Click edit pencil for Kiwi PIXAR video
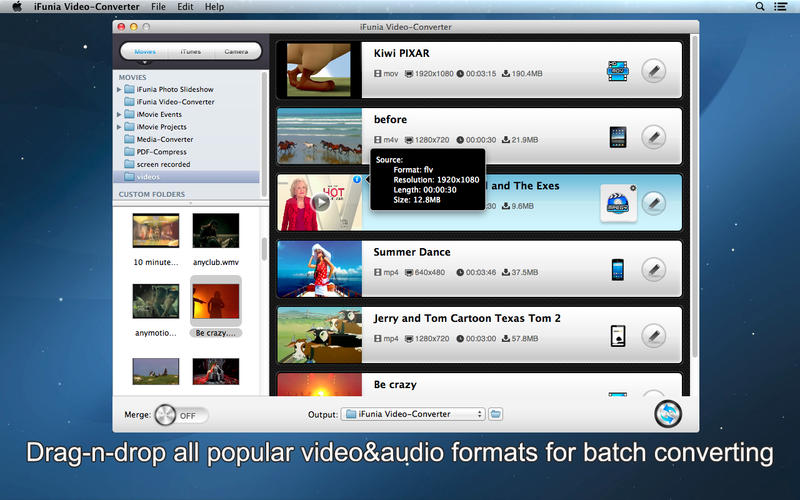This screenshot has height=500, width=800. click(653, 71)
